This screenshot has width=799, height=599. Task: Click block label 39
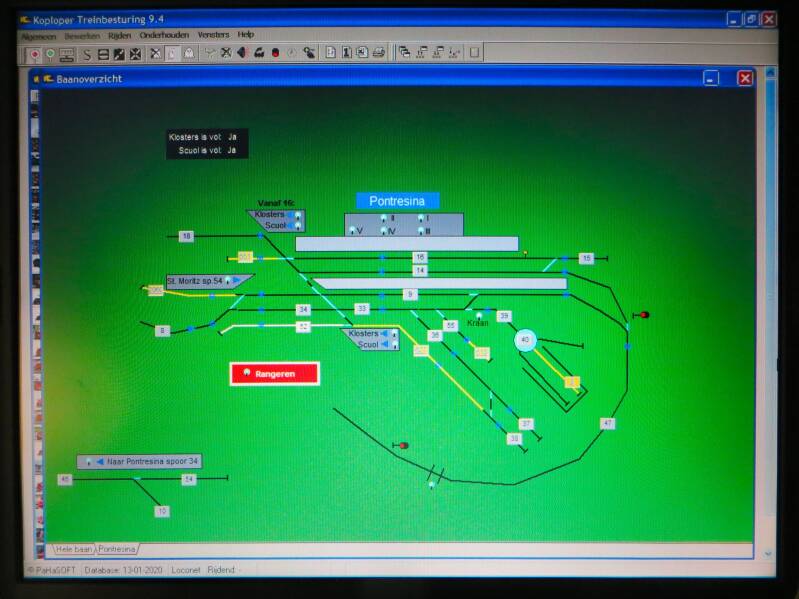coord(504,316)
